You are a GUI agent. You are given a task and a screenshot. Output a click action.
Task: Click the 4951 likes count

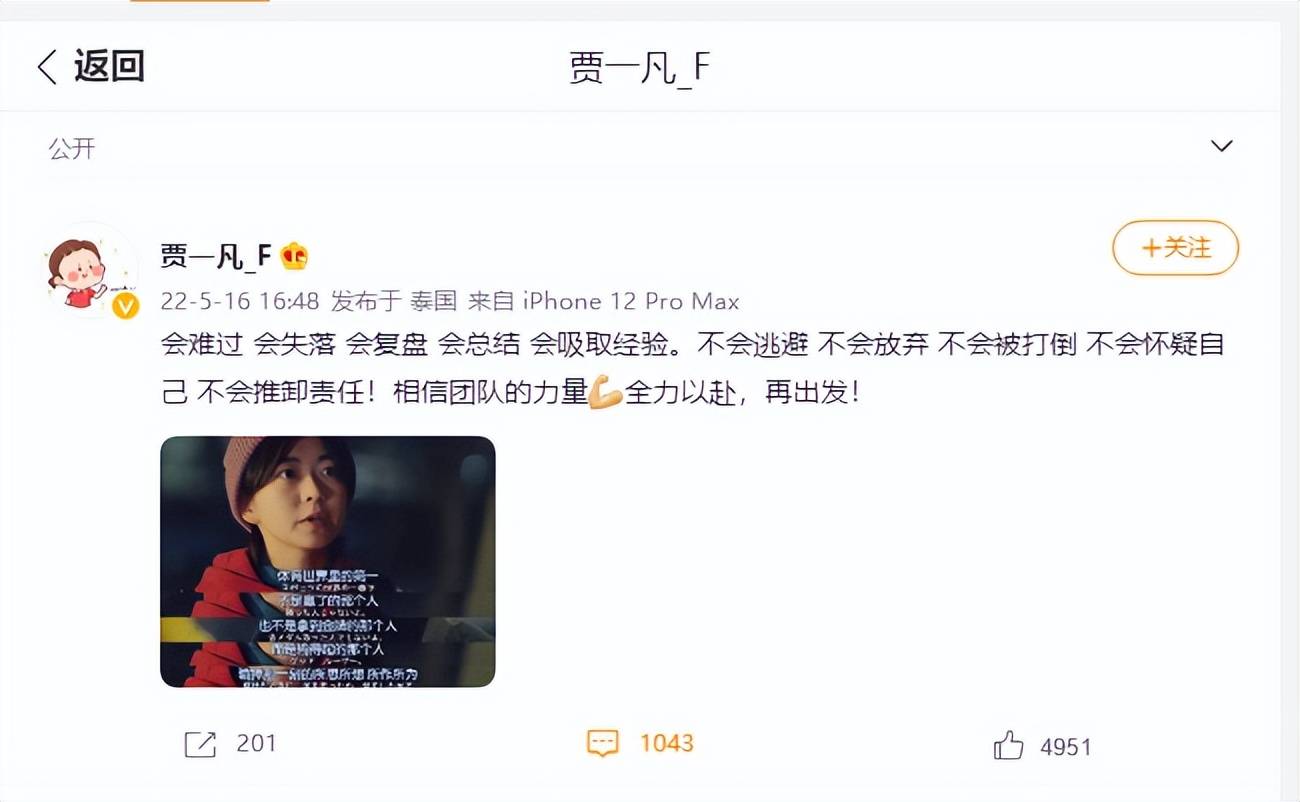[1065, 747]
